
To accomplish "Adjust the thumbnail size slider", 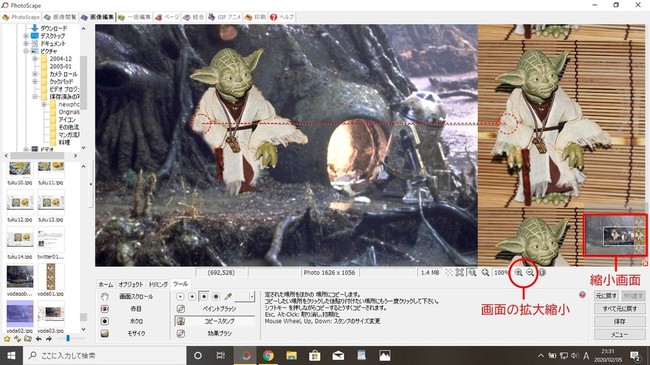I will tap(68, 339).
